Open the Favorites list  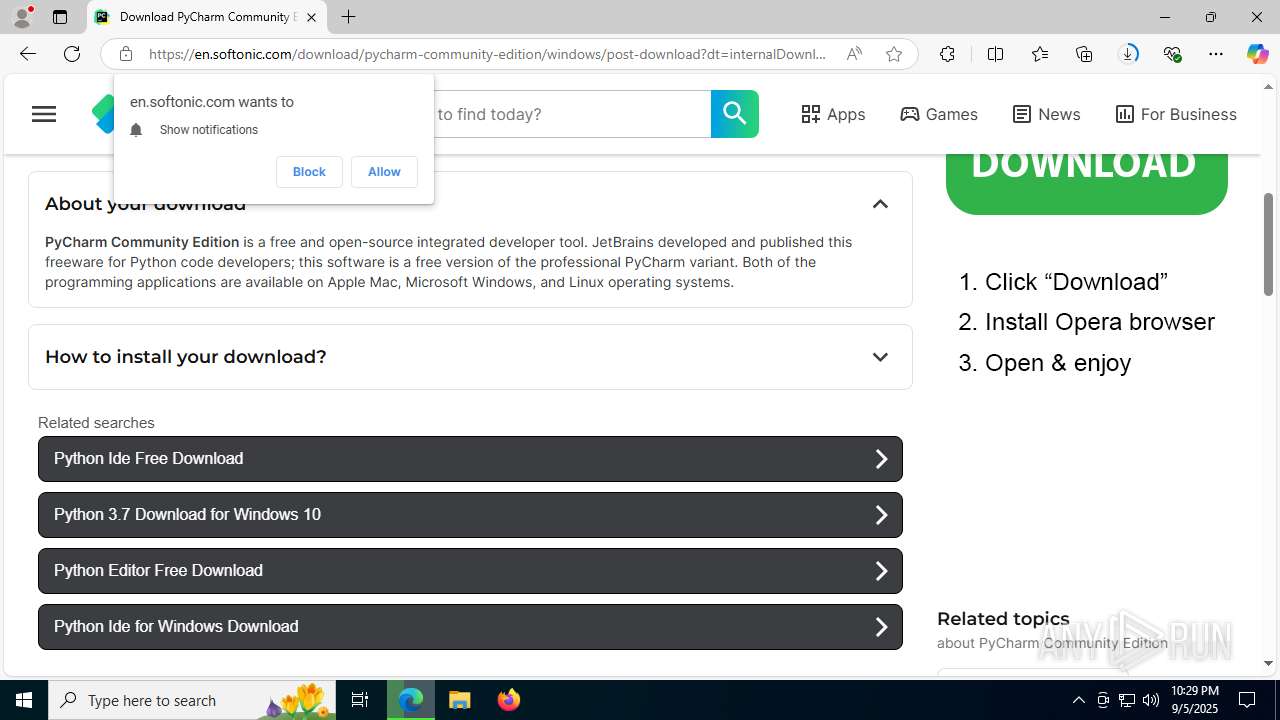tap(1040, 54)
